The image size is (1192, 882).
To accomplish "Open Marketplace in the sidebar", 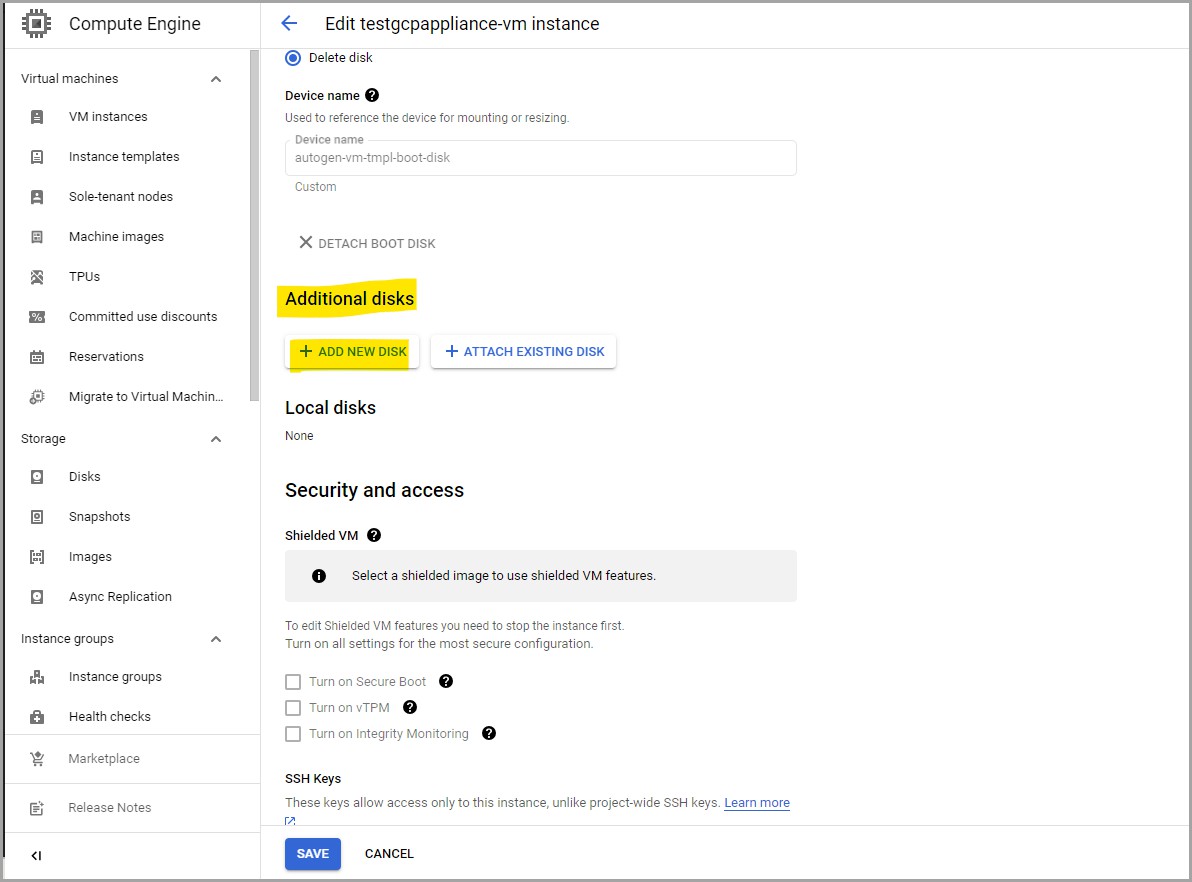I will click(x=104, y=758).
